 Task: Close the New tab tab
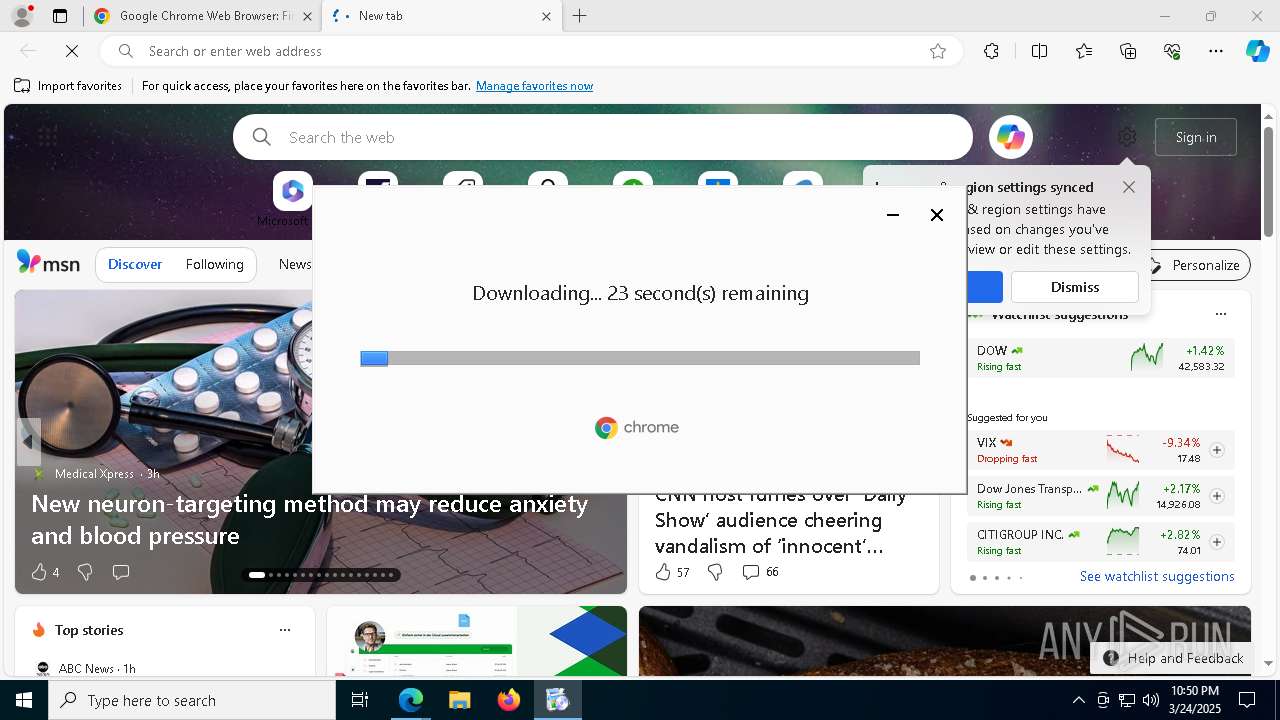546,16
